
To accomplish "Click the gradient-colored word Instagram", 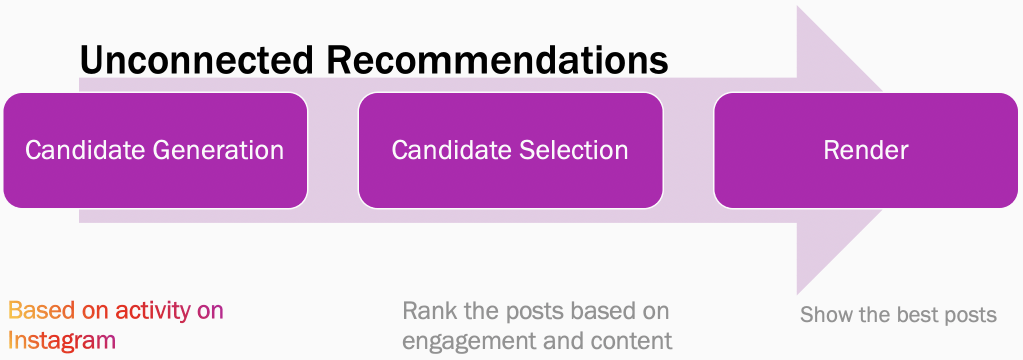I will point(62,340).
